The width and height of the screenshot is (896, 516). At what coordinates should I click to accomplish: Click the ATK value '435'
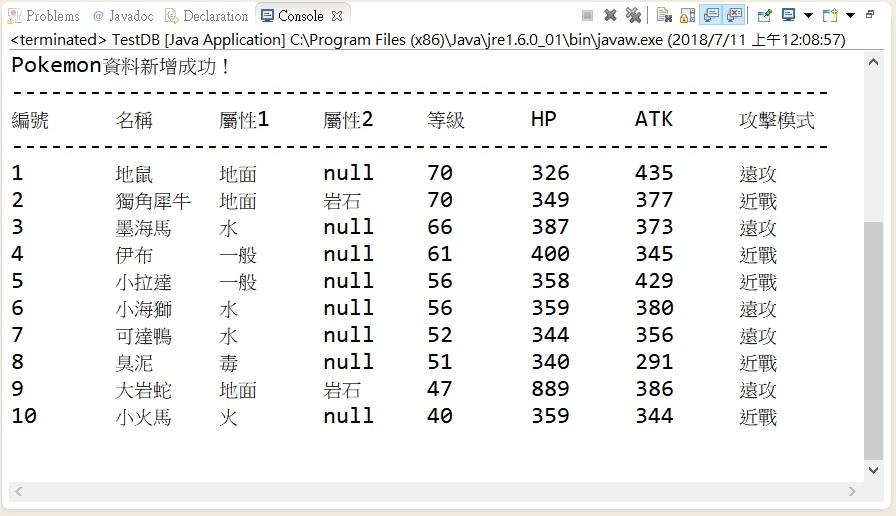point(654,173)
